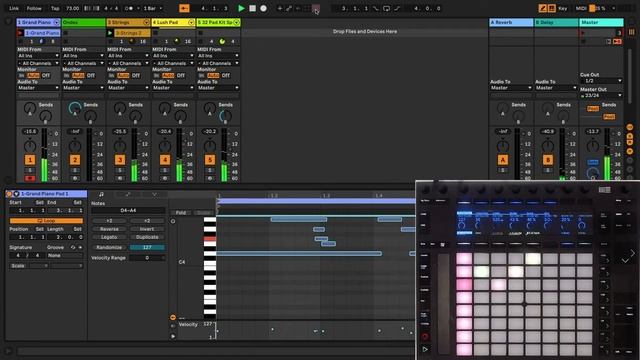Click the Master track pan knob
Image resolution: width=640 pixels, height=360 pixels.
click(x=592, y=146)
